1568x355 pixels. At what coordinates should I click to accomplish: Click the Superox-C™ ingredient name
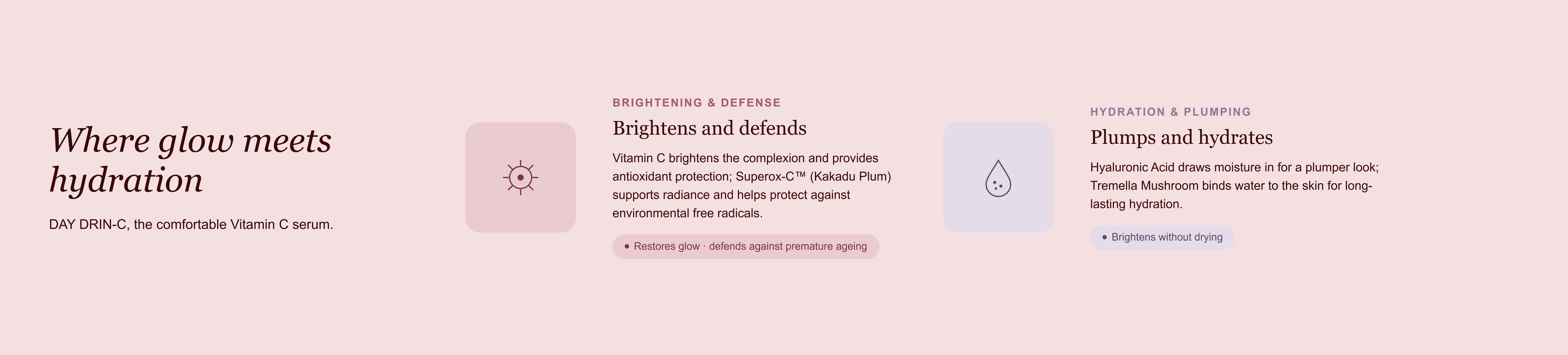771,176
